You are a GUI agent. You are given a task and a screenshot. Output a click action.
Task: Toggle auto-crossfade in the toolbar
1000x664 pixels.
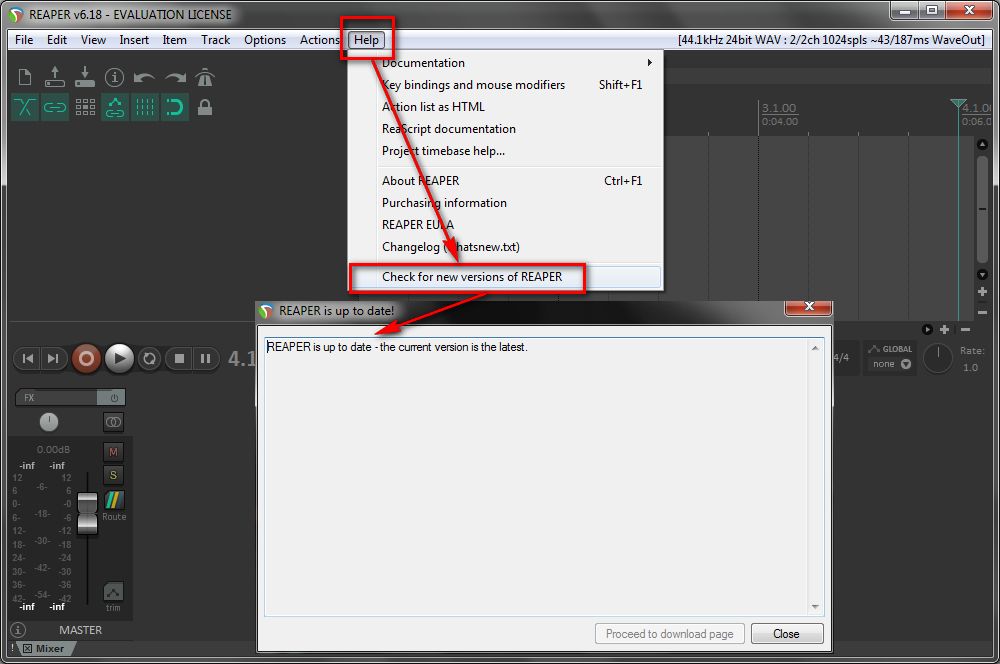(x=25, y=107)
